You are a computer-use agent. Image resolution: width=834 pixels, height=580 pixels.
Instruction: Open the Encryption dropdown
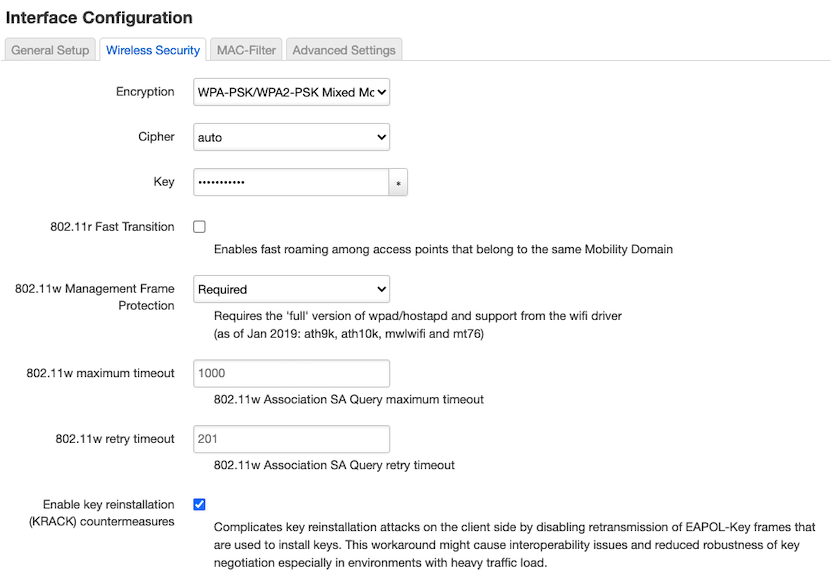click(291, 92)
